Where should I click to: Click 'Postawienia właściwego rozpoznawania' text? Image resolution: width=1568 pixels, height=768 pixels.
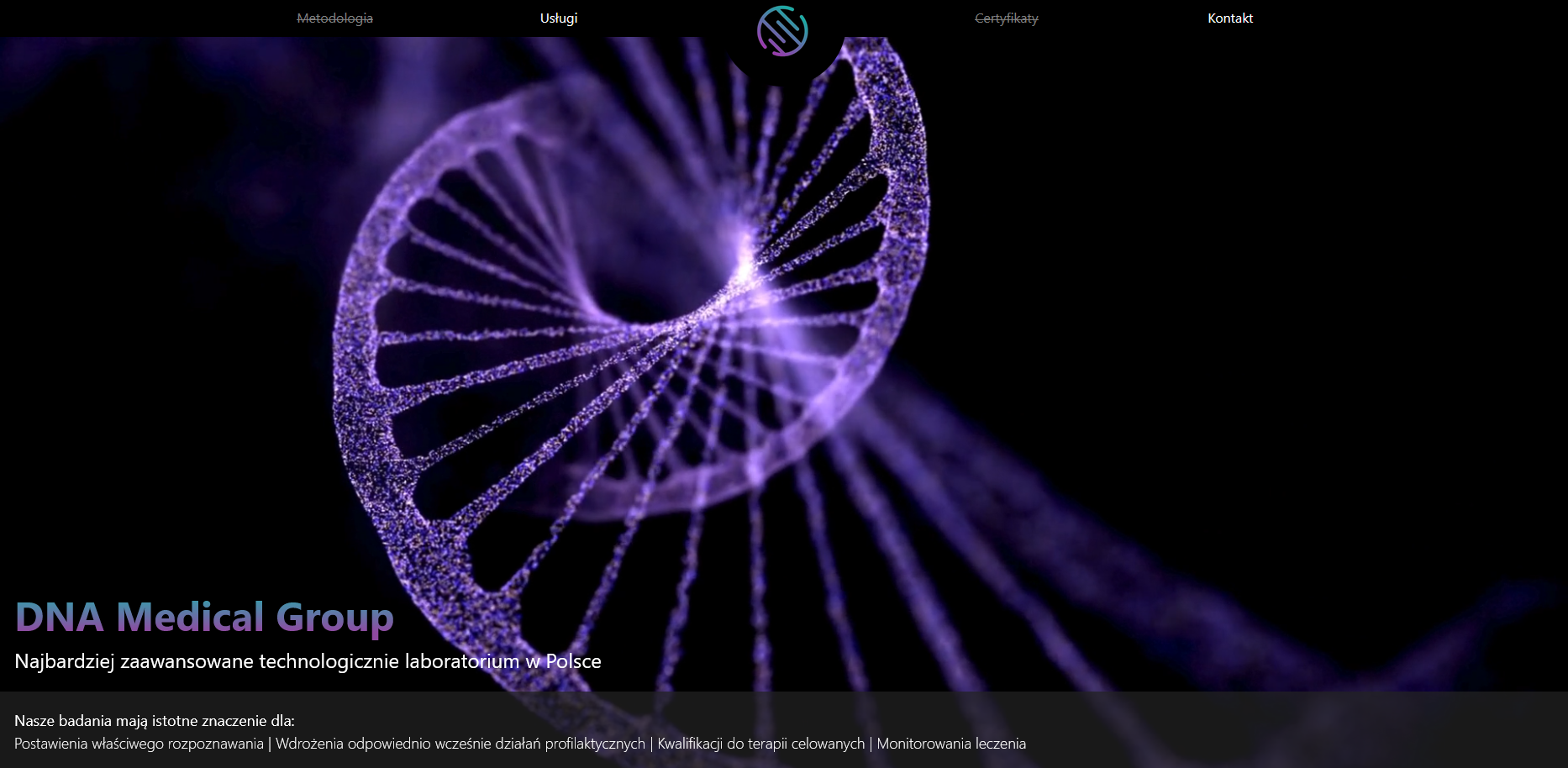click(x=139, y=744)
